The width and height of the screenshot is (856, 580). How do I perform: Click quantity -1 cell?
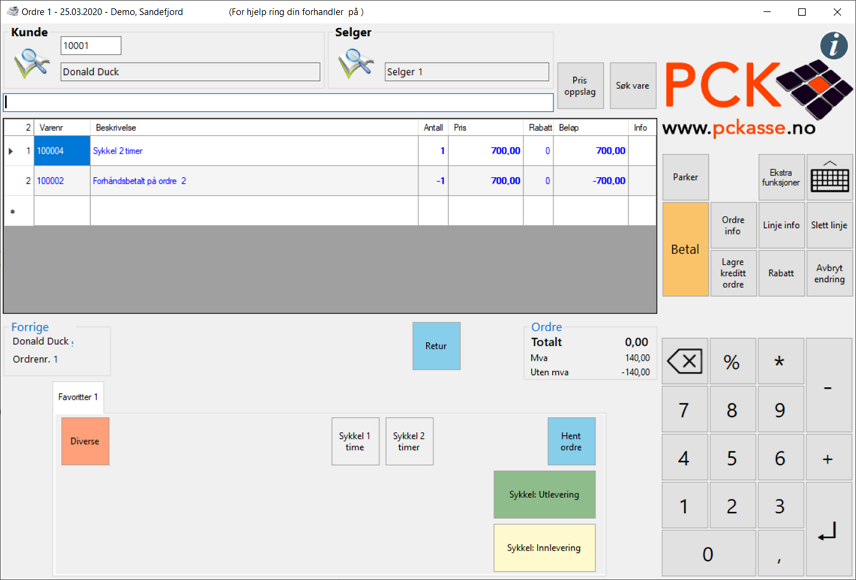(433, 181)
